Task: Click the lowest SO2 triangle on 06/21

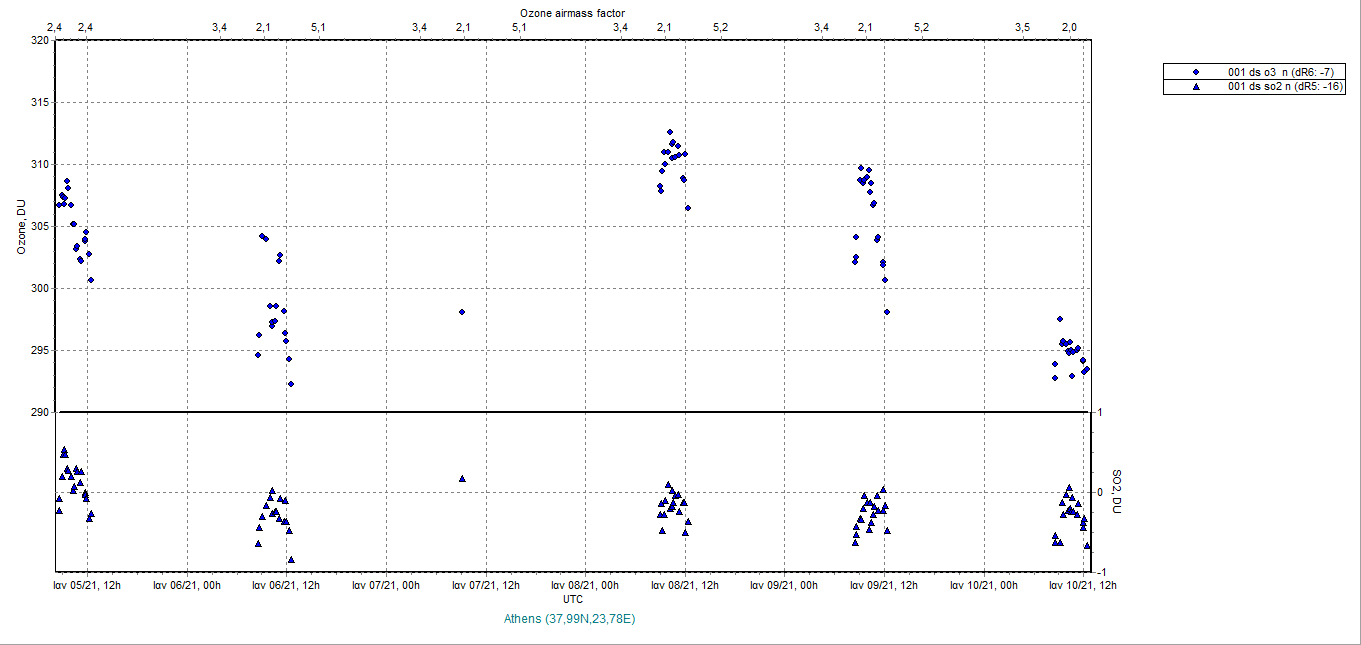Action: point(291,560)
